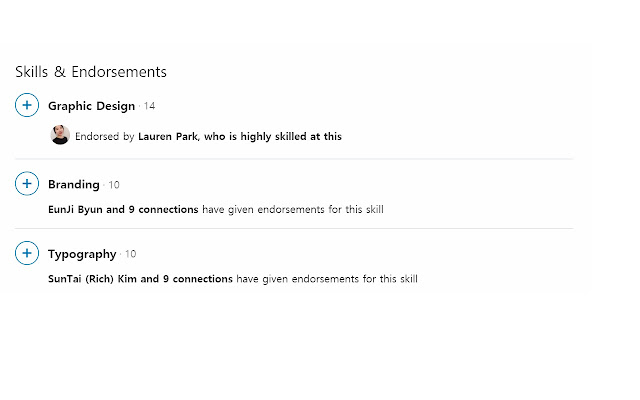
Task: Endorse the Graphic Design skill with plus icon
Action: (x=27, y=105)
